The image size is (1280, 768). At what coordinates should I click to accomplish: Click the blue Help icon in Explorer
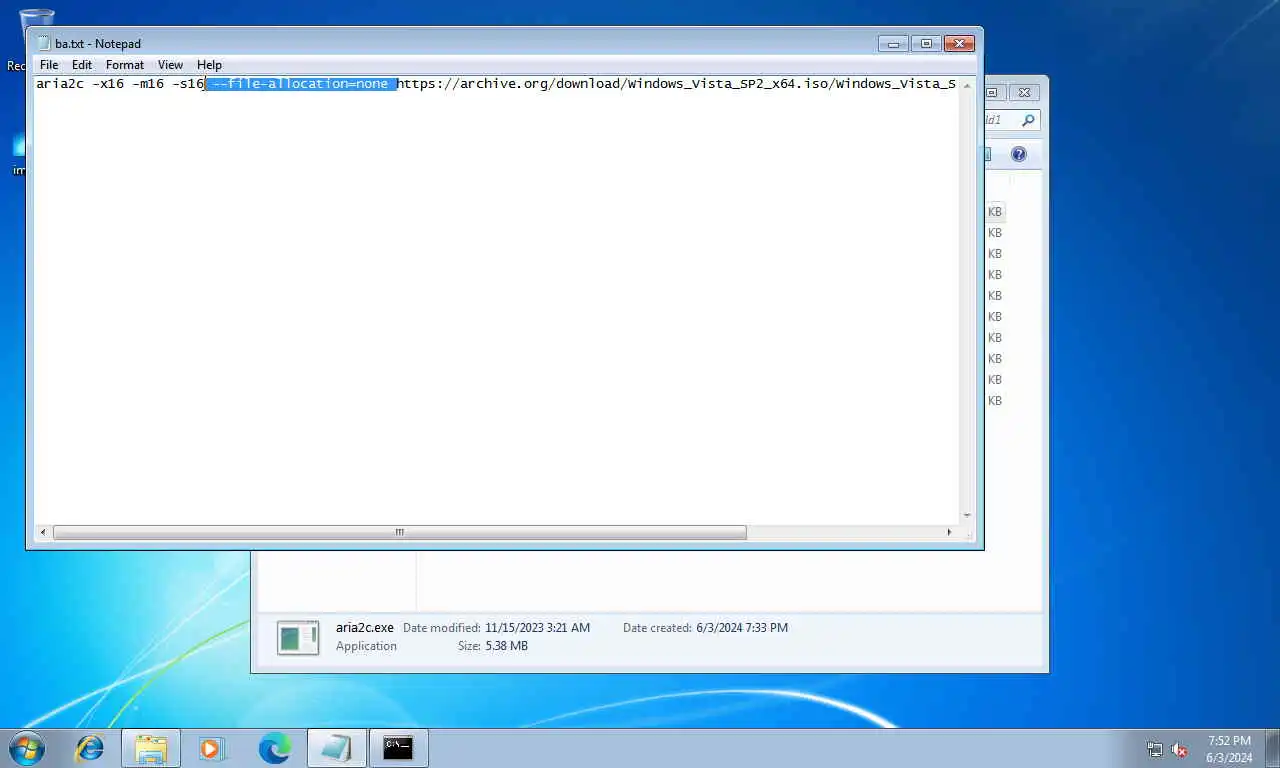point(1019,154)
